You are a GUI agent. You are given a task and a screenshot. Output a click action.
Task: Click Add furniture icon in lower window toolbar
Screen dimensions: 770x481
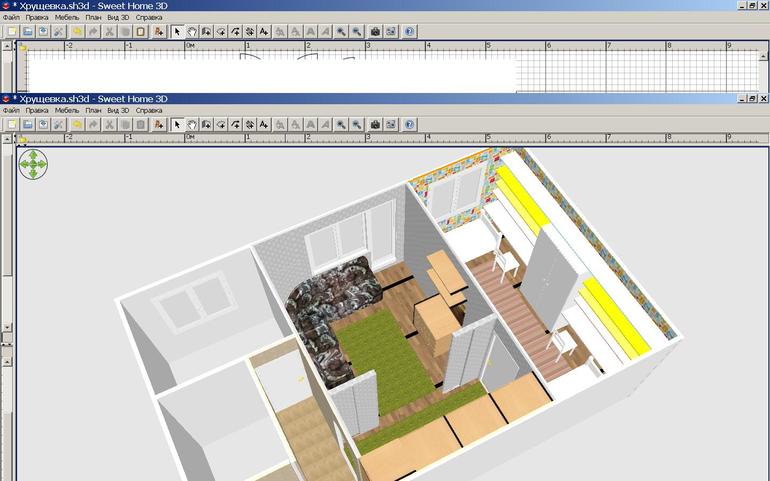click(158, 125)
